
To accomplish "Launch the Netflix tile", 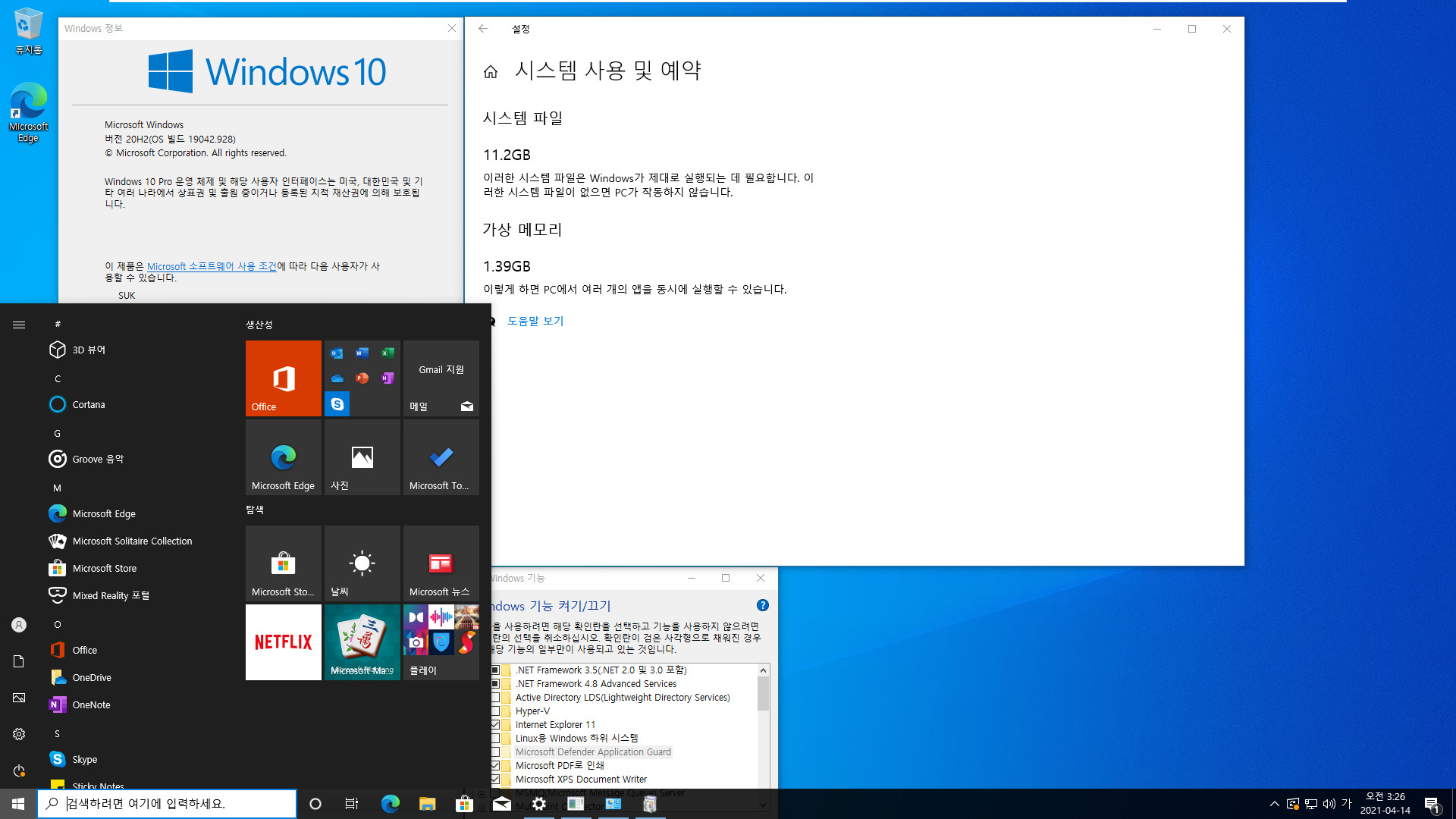I will click(x=283, y=642).
